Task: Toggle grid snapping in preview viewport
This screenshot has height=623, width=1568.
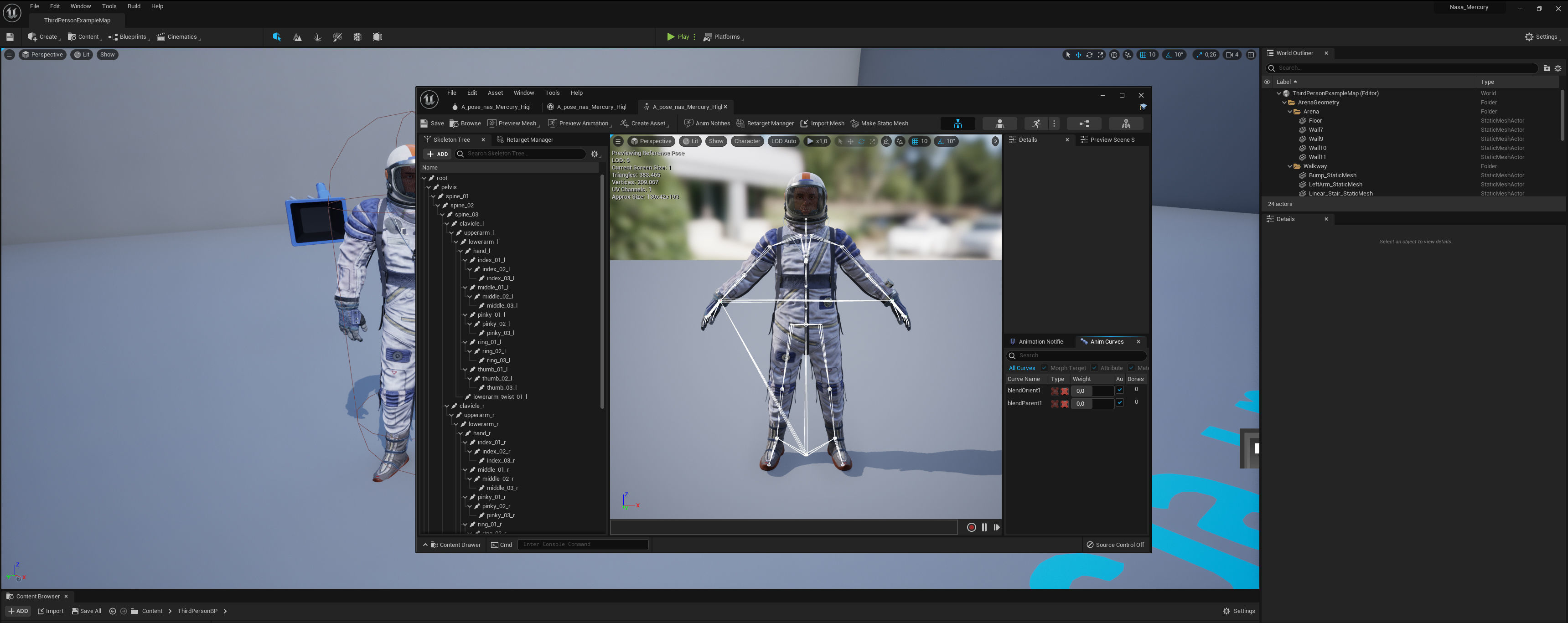Action: [919, 141]
